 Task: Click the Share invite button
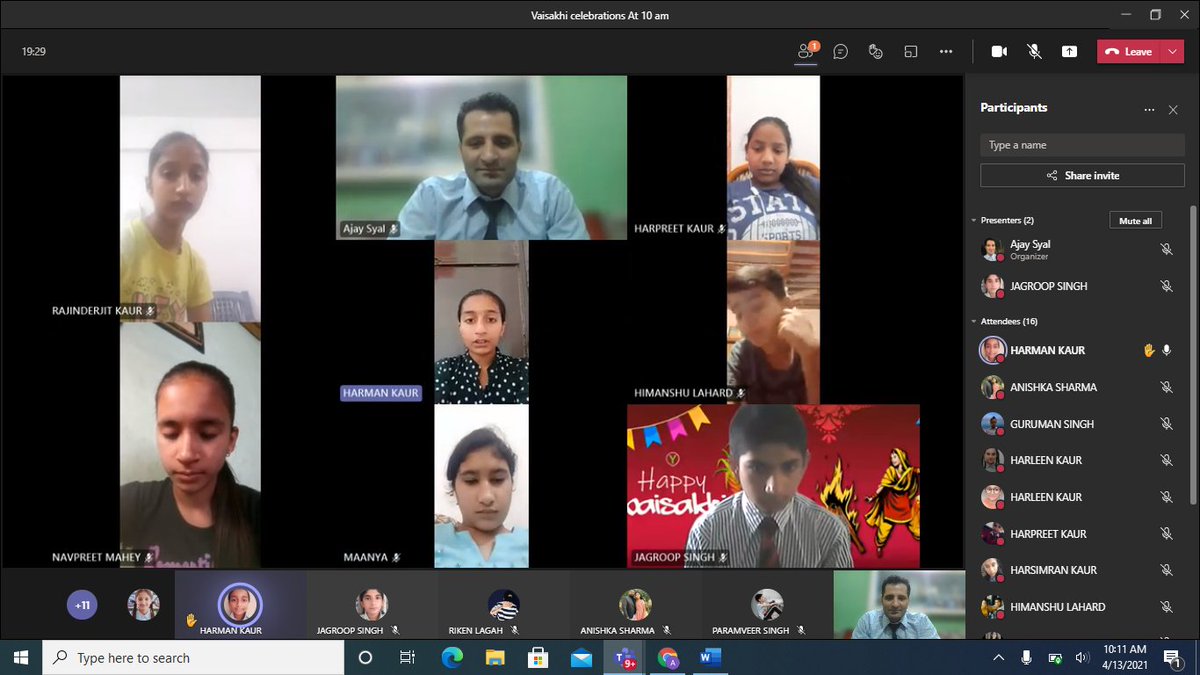1081,175
